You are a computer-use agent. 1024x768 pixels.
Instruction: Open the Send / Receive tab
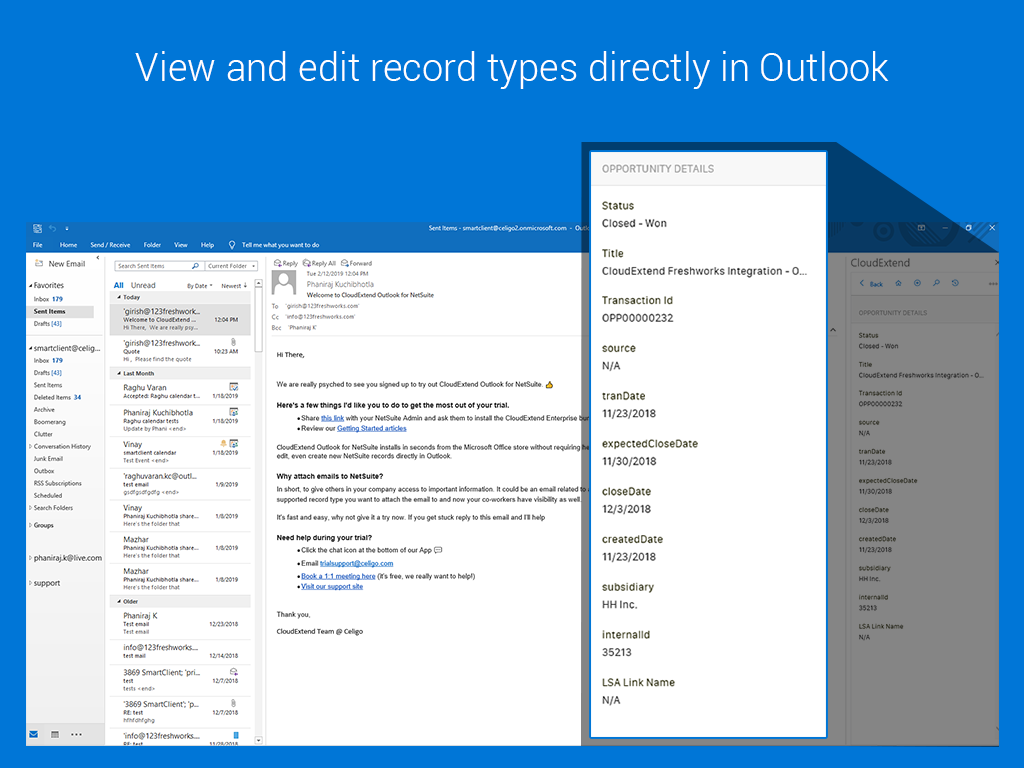click(x=110, y=245)
